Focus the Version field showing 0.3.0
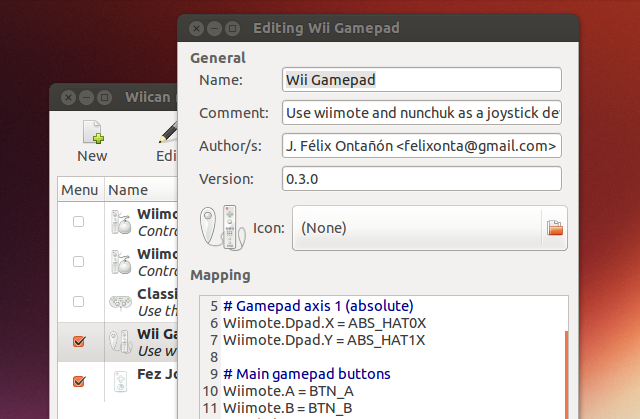Viewport: 640px width, 419px height. [422, 179]
